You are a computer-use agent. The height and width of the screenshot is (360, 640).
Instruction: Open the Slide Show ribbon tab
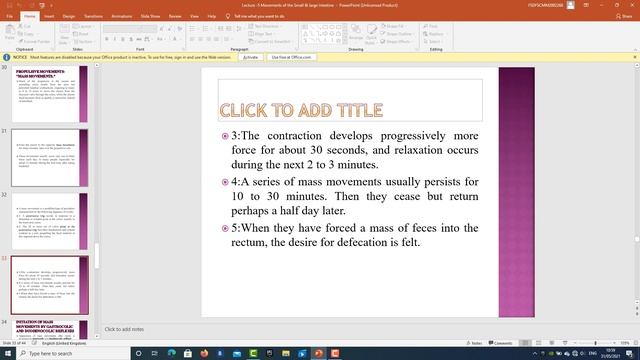pyautogui.click(x=150, y=16)
